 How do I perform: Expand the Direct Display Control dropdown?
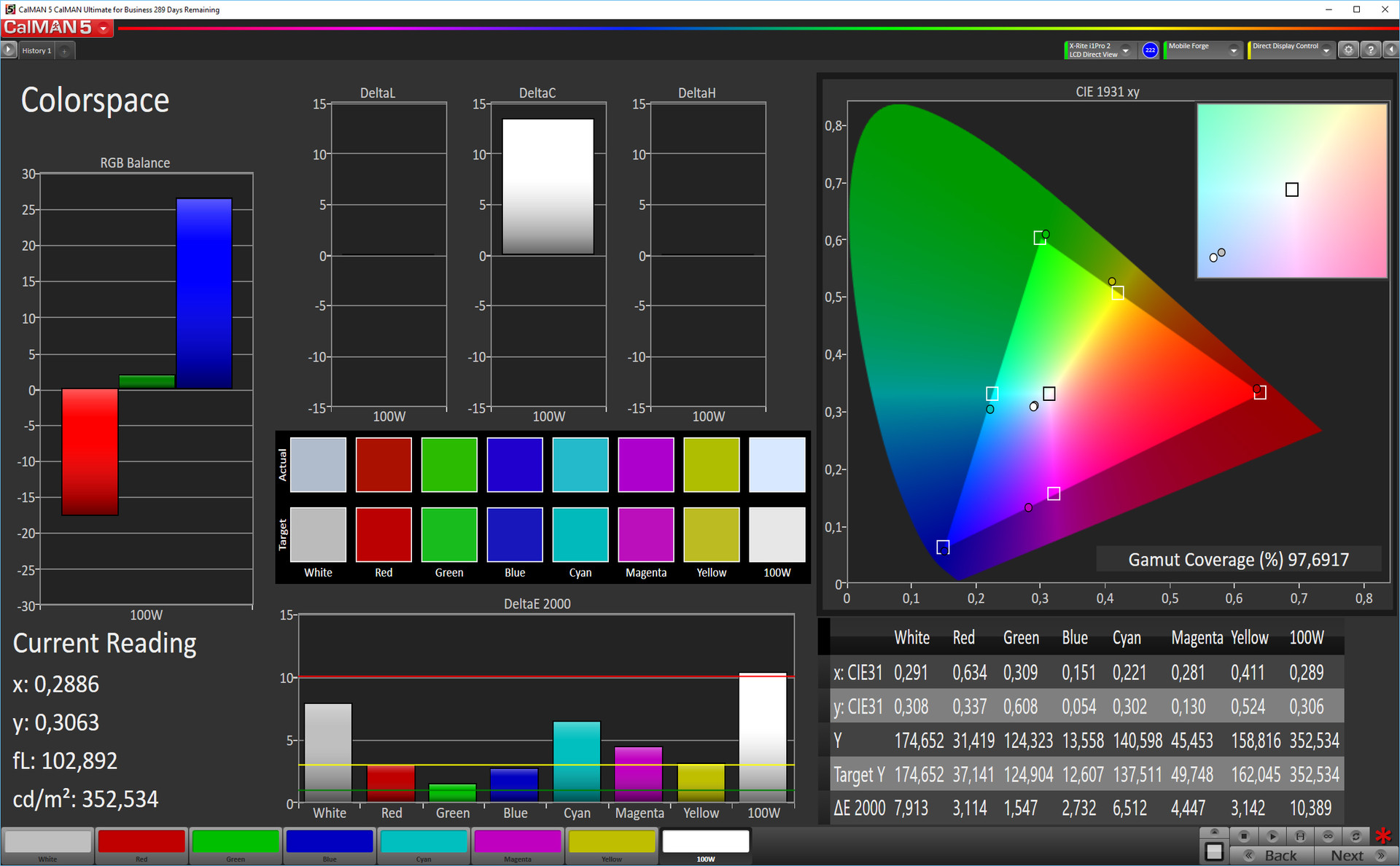[x=1326, y=50]
